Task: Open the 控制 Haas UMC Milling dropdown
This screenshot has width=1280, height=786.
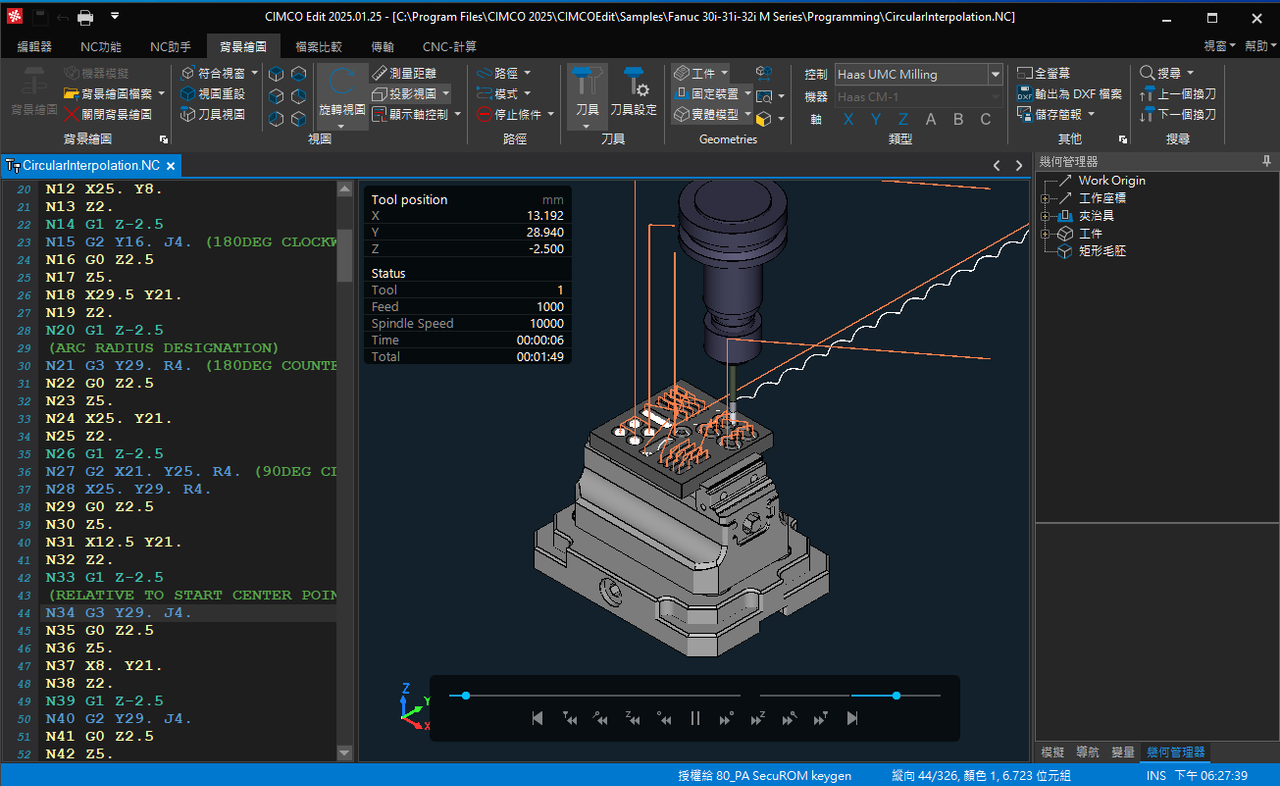Action: [x=995, y=74]
